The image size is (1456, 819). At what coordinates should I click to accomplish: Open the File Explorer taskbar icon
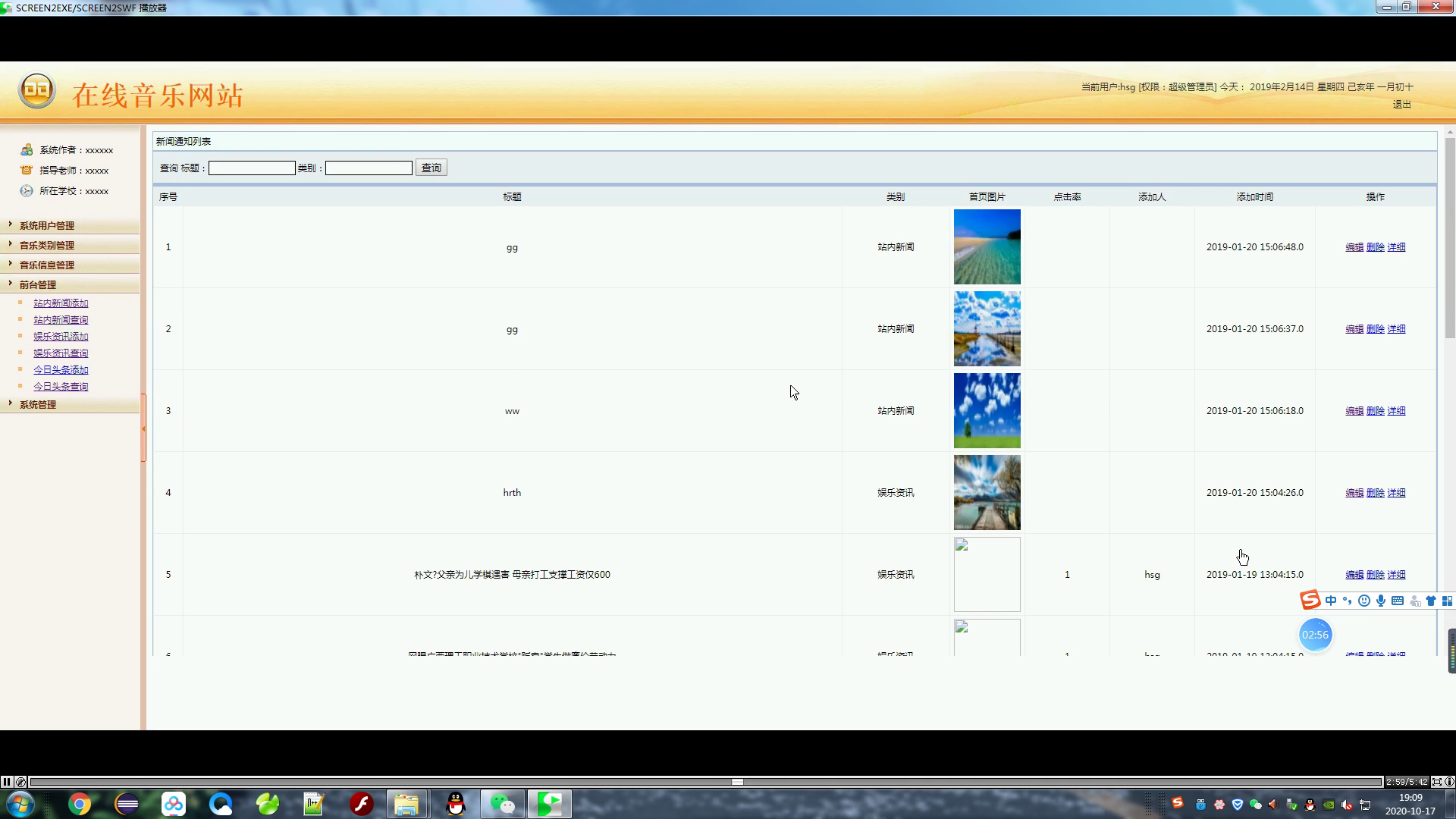407,804
